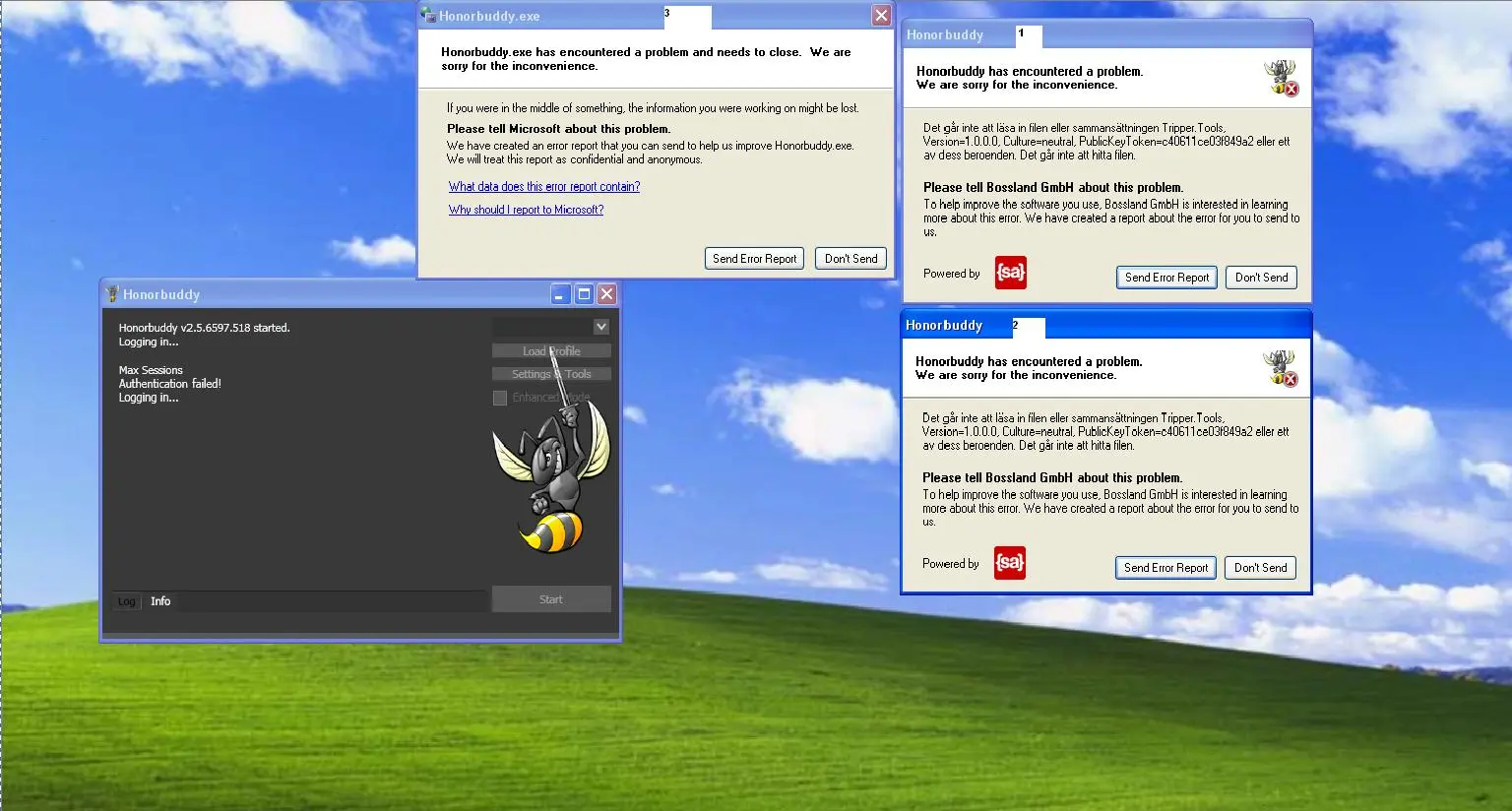Click Send Error Report in lower Bossland dialog

click(x=1165, y=568)
